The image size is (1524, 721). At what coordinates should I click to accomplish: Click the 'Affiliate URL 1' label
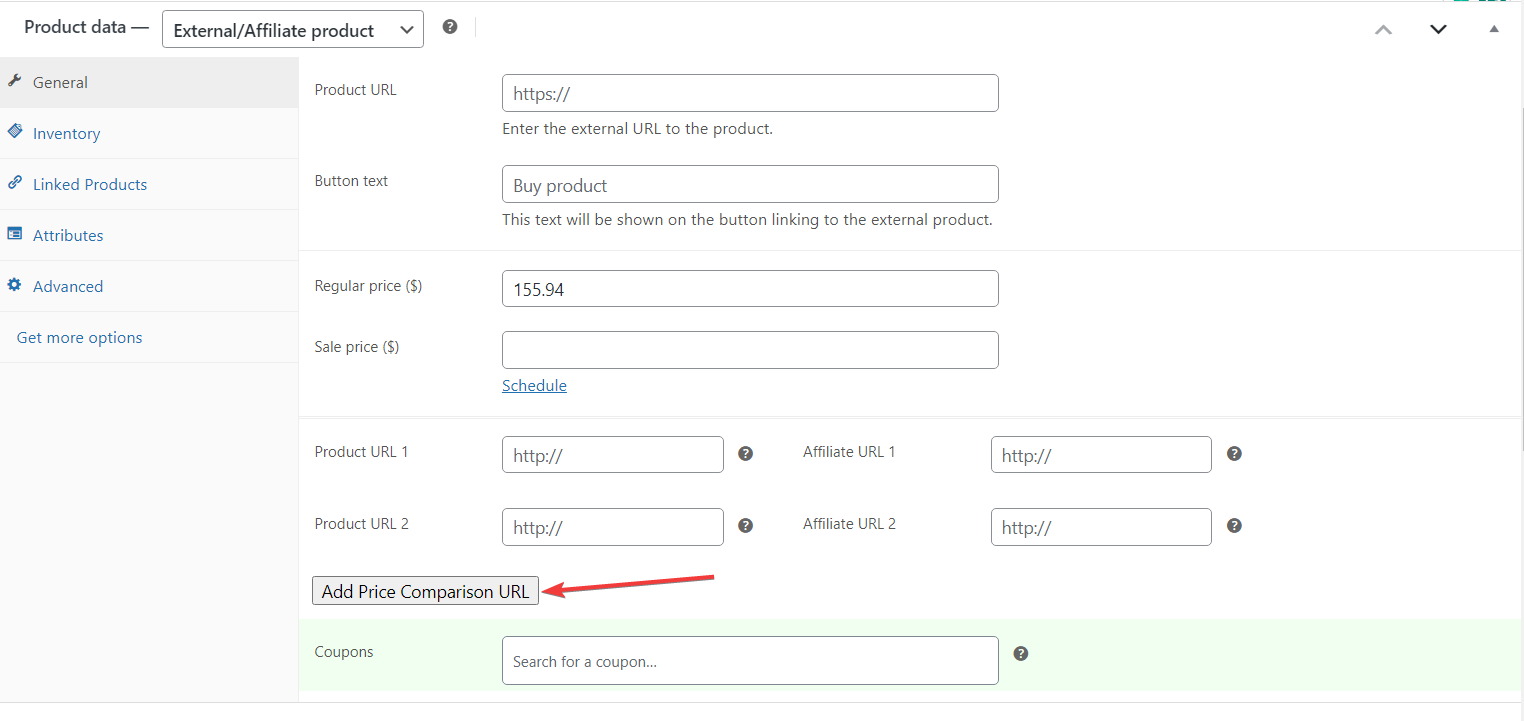(849, 452)
